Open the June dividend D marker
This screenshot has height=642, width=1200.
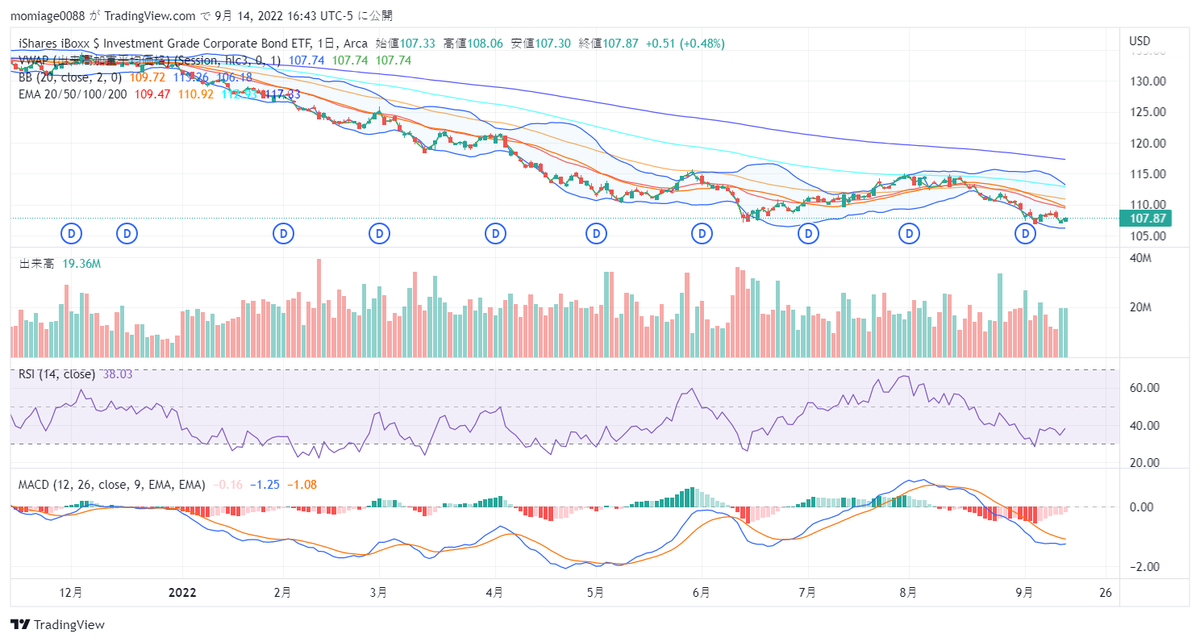702,233
